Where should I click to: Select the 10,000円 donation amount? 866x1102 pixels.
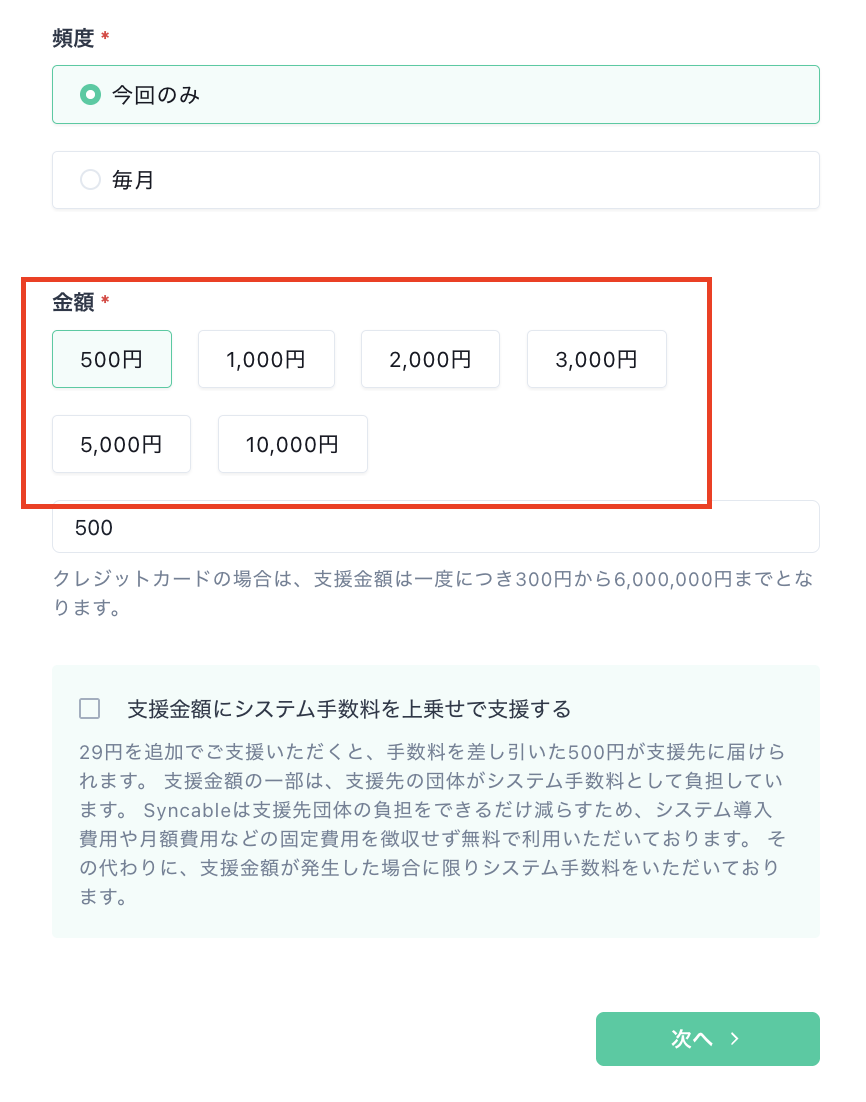pyautogui.click(x=292, y=444)
